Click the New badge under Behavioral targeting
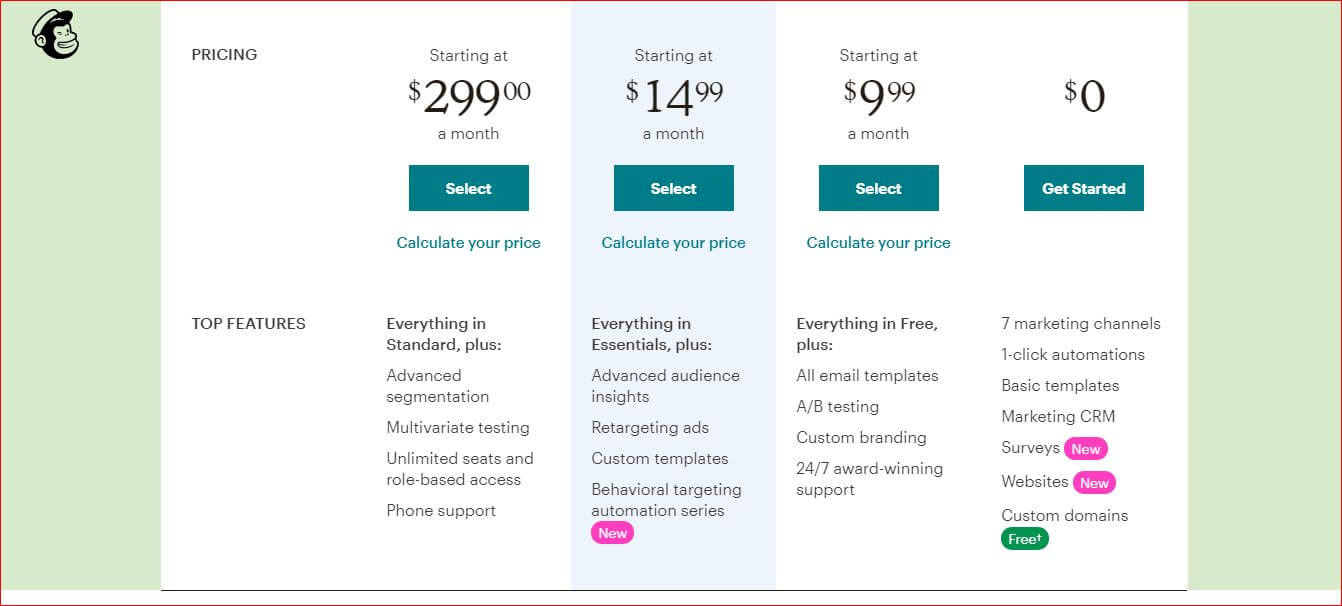This screenshot has height=606, width=1342. (612, 533)
